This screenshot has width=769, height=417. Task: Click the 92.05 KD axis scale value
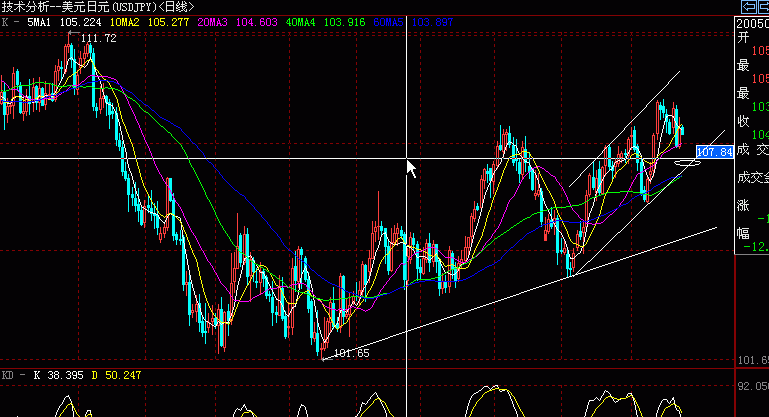click(753, 386)
